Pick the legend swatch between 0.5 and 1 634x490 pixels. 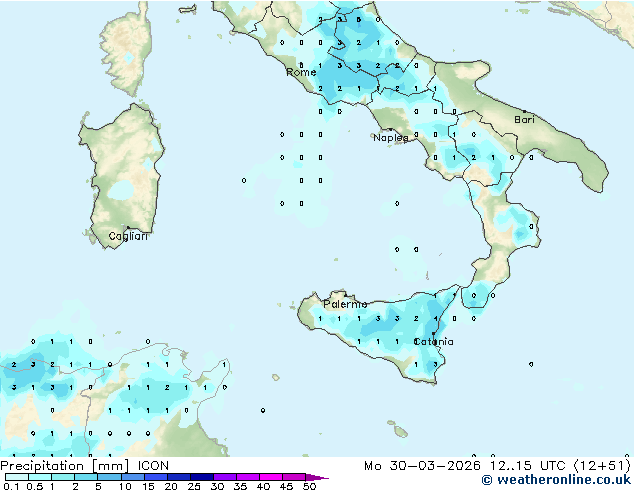[40, 477]
